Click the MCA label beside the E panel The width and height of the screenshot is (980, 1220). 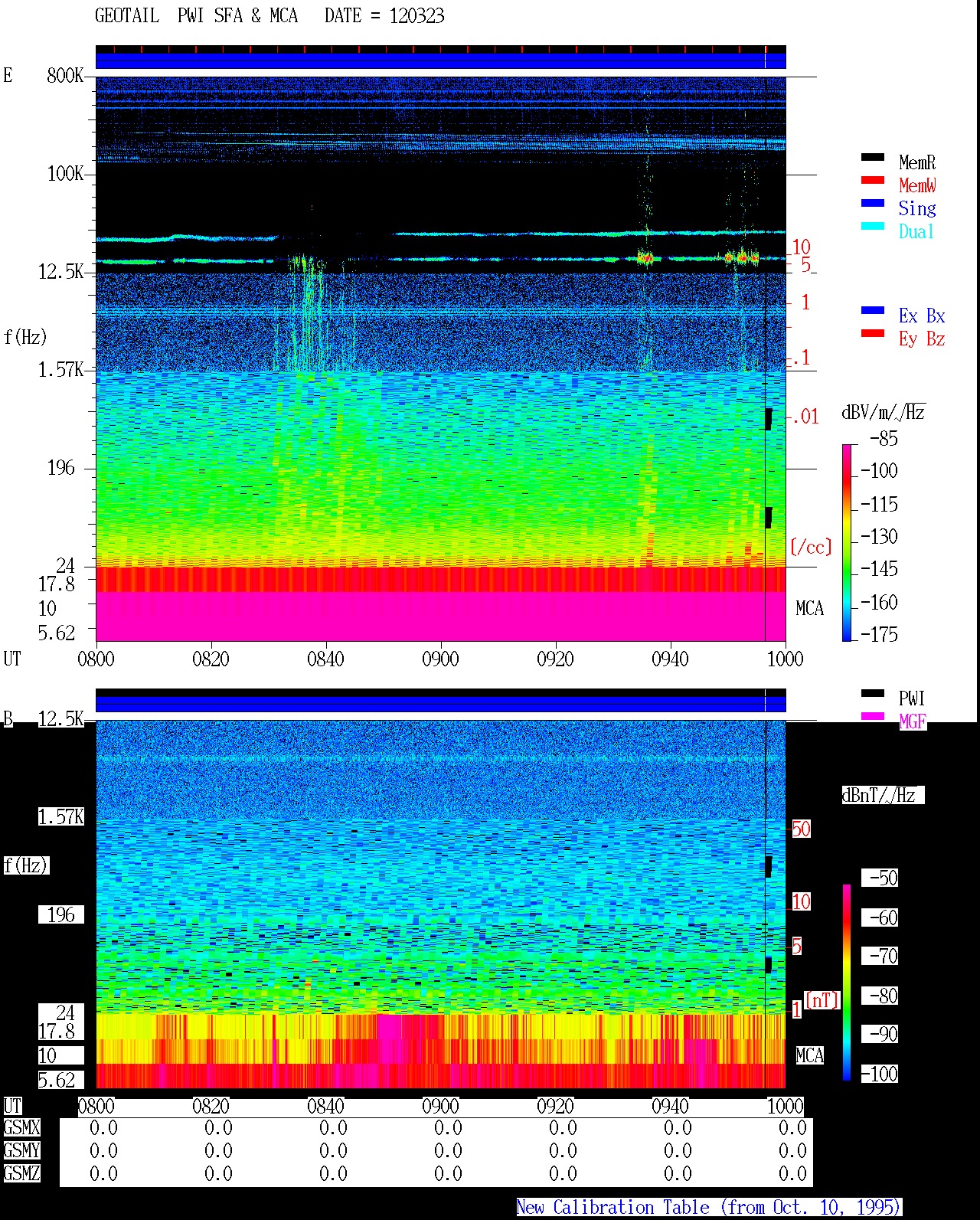810,608
